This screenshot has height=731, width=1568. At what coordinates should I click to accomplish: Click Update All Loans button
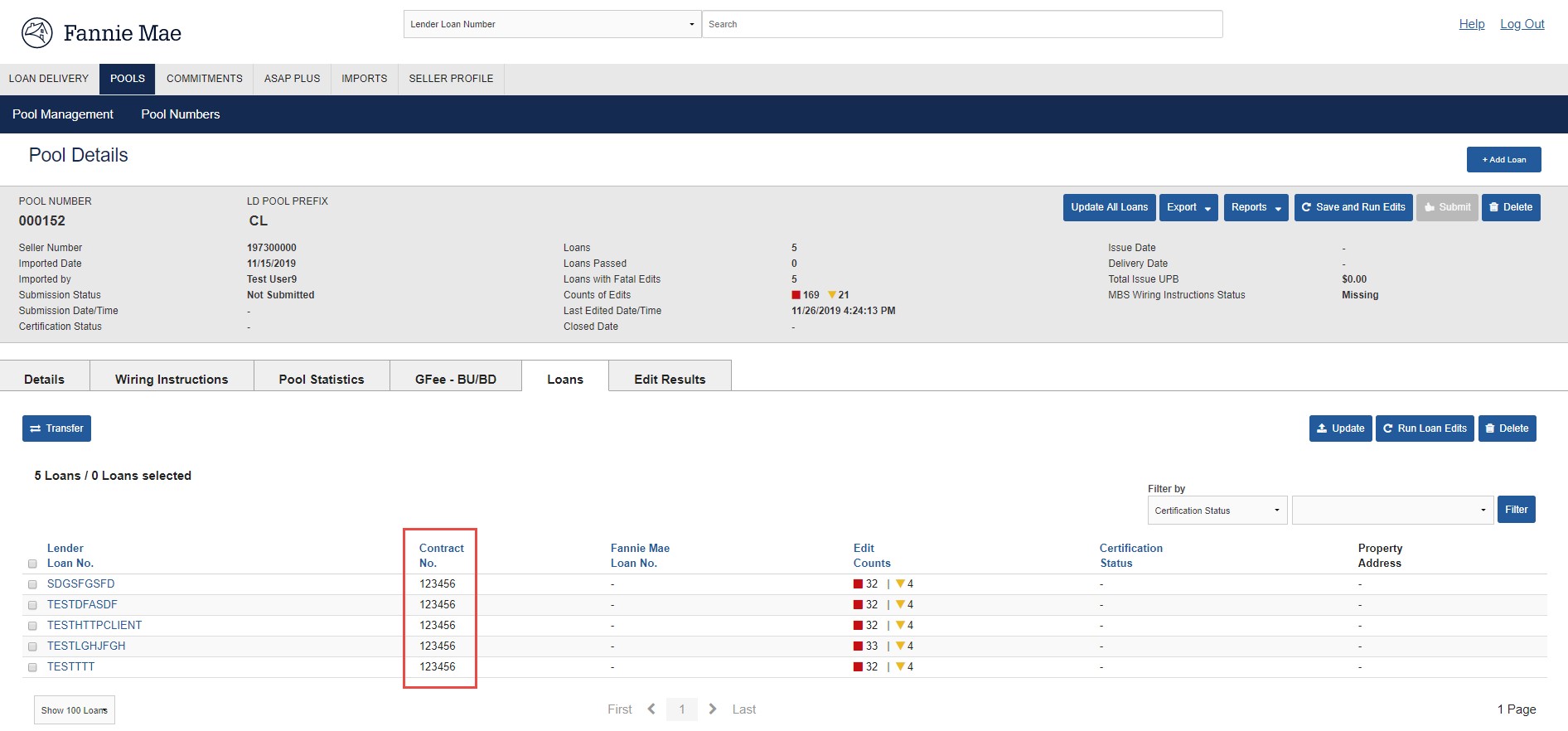tap(1110, 207)
